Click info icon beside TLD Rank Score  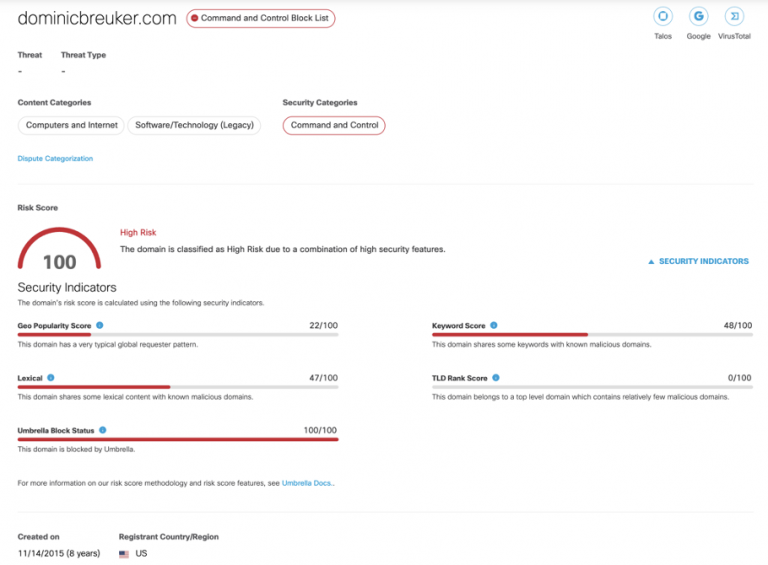click(496, 378)
